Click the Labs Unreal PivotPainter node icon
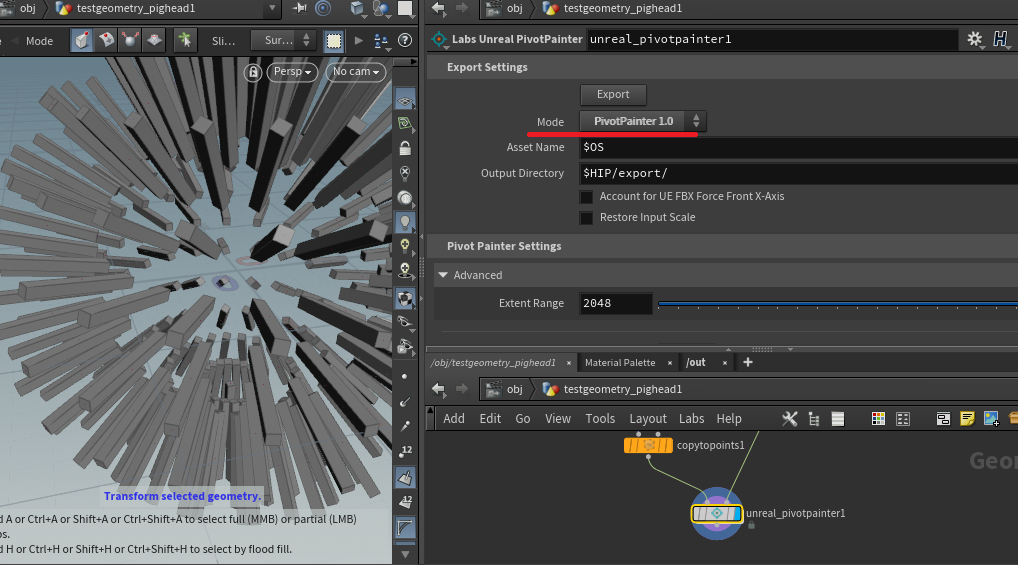This screenshot has width=1018, height=565. click(439, 39)
